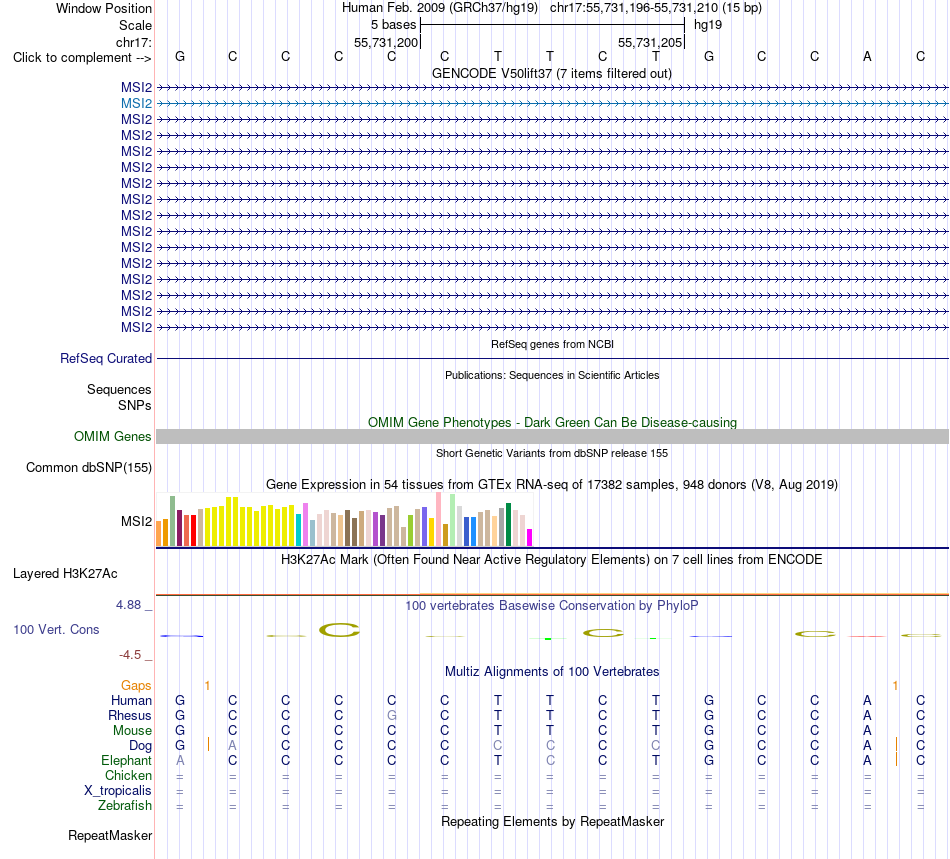Select the RepeatMasker side label
The width and height of the screenshot is (950, 859).
click(x=110, y=835)
